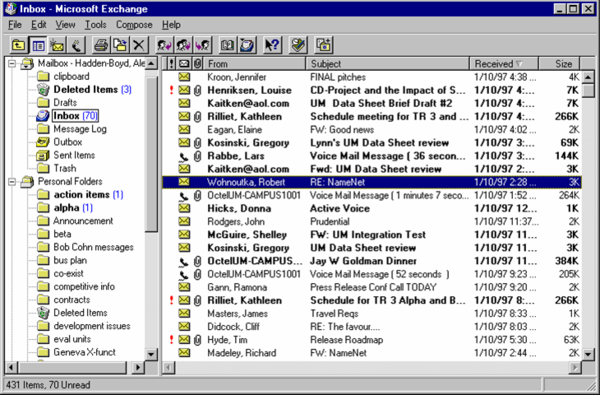Collapse the Personal Folders tree node
Viewport: 600px width, 395px height.
(12, 182)
